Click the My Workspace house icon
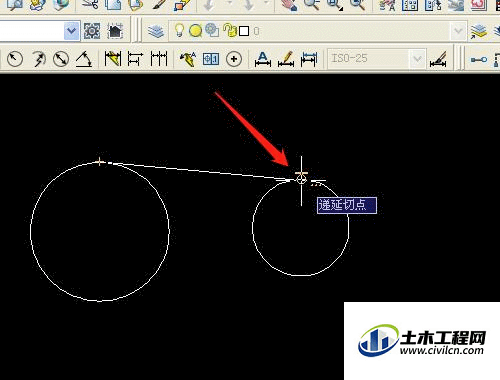 (x=115, y=31)
